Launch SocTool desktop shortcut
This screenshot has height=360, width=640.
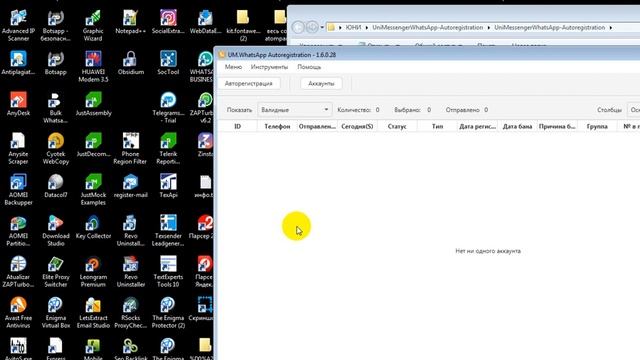[168, 63]
